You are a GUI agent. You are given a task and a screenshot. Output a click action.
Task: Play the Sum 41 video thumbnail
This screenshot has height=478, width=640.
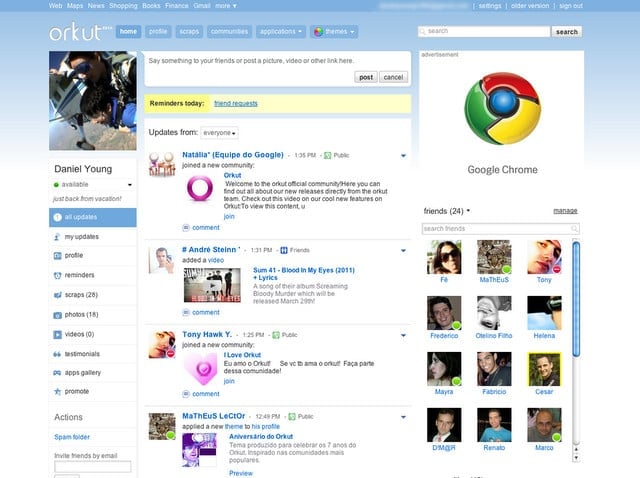[x=212, y=285]
